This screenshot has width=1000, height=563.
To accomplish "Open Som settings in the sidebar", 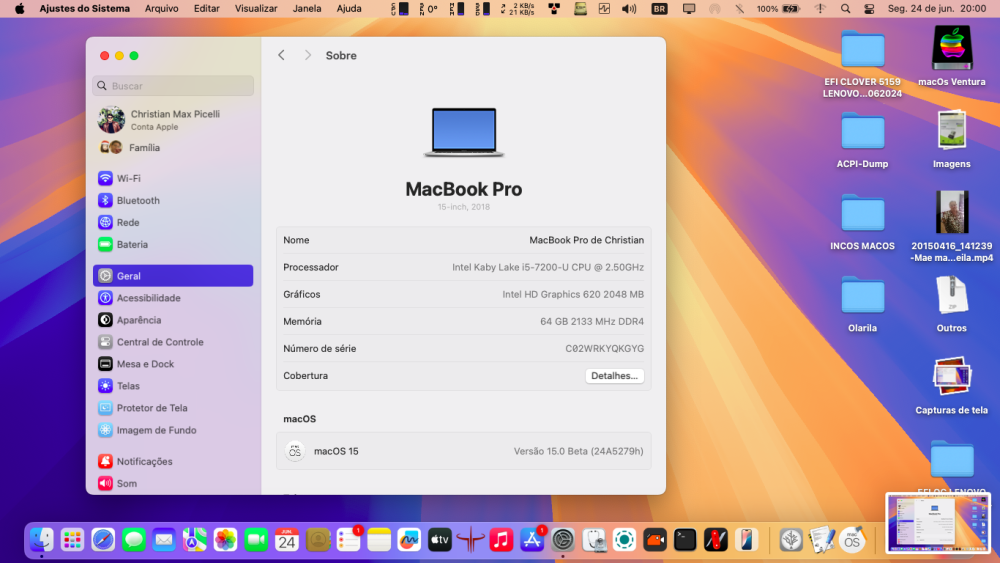I will click(173, 483).
